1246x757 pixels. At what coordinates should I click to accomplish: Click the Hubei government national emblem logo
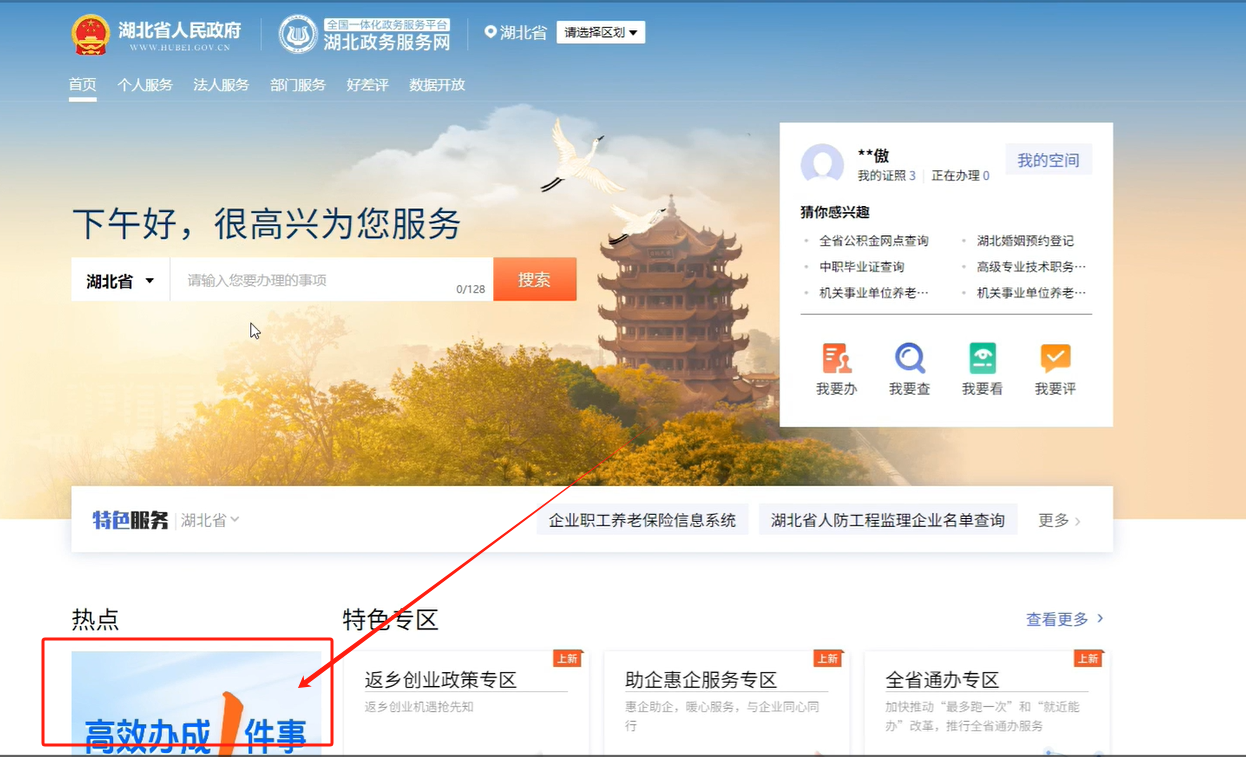[91, 35]
